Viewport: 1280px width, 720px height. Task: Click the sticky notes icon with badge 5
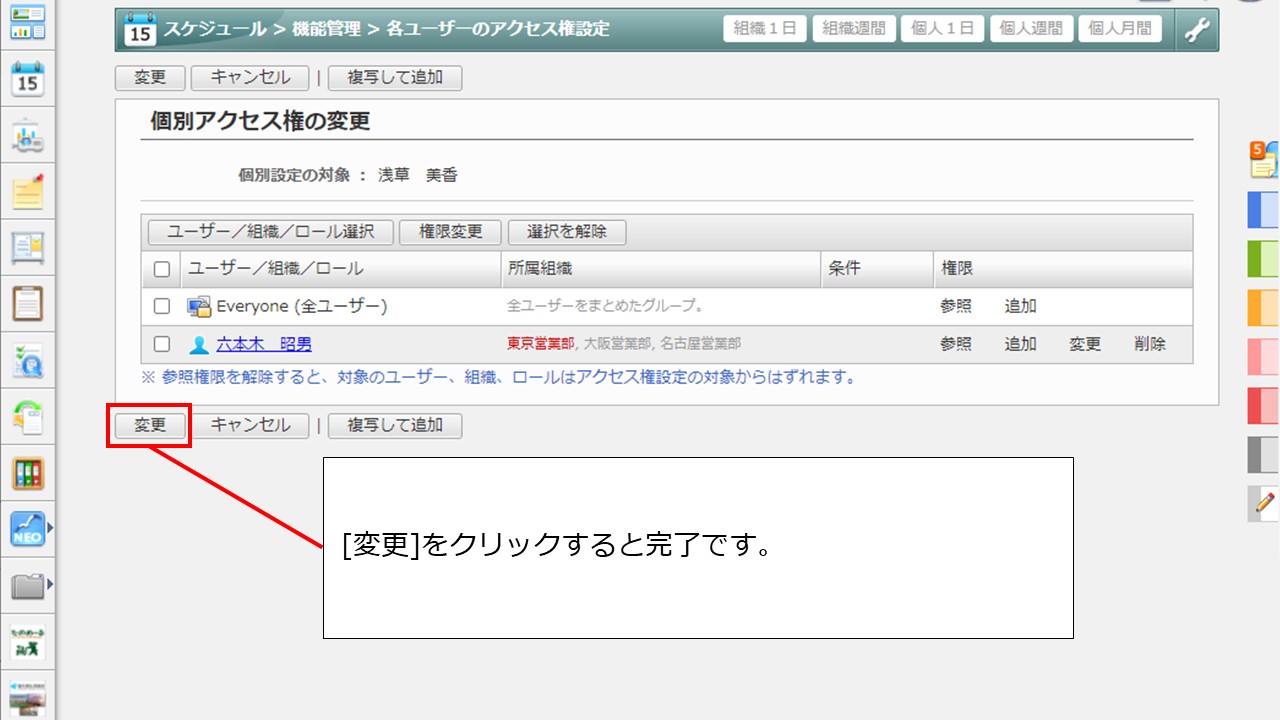(1264, 159)
